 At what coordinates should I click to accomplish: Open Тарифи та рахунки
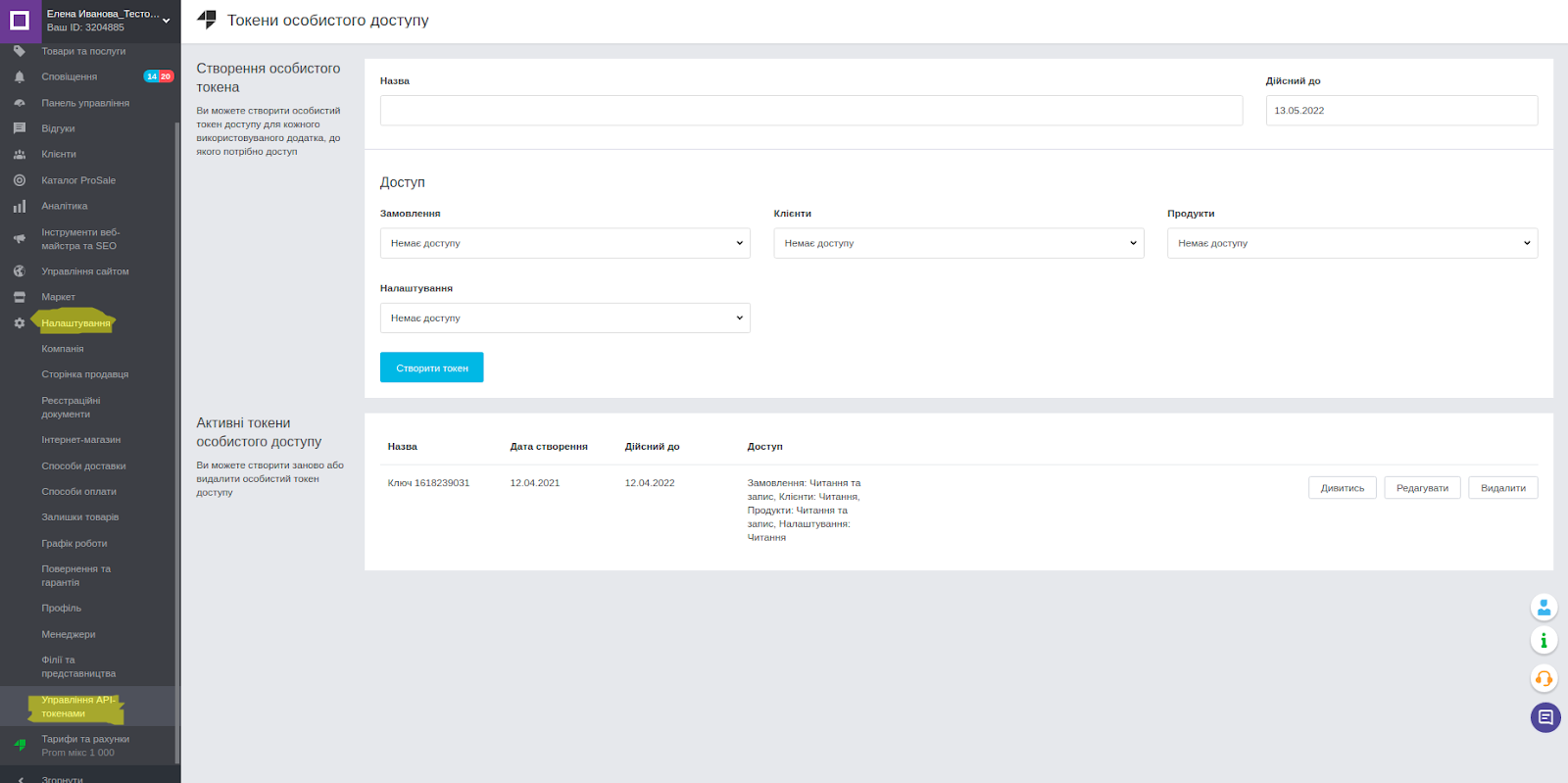point(85,739)
